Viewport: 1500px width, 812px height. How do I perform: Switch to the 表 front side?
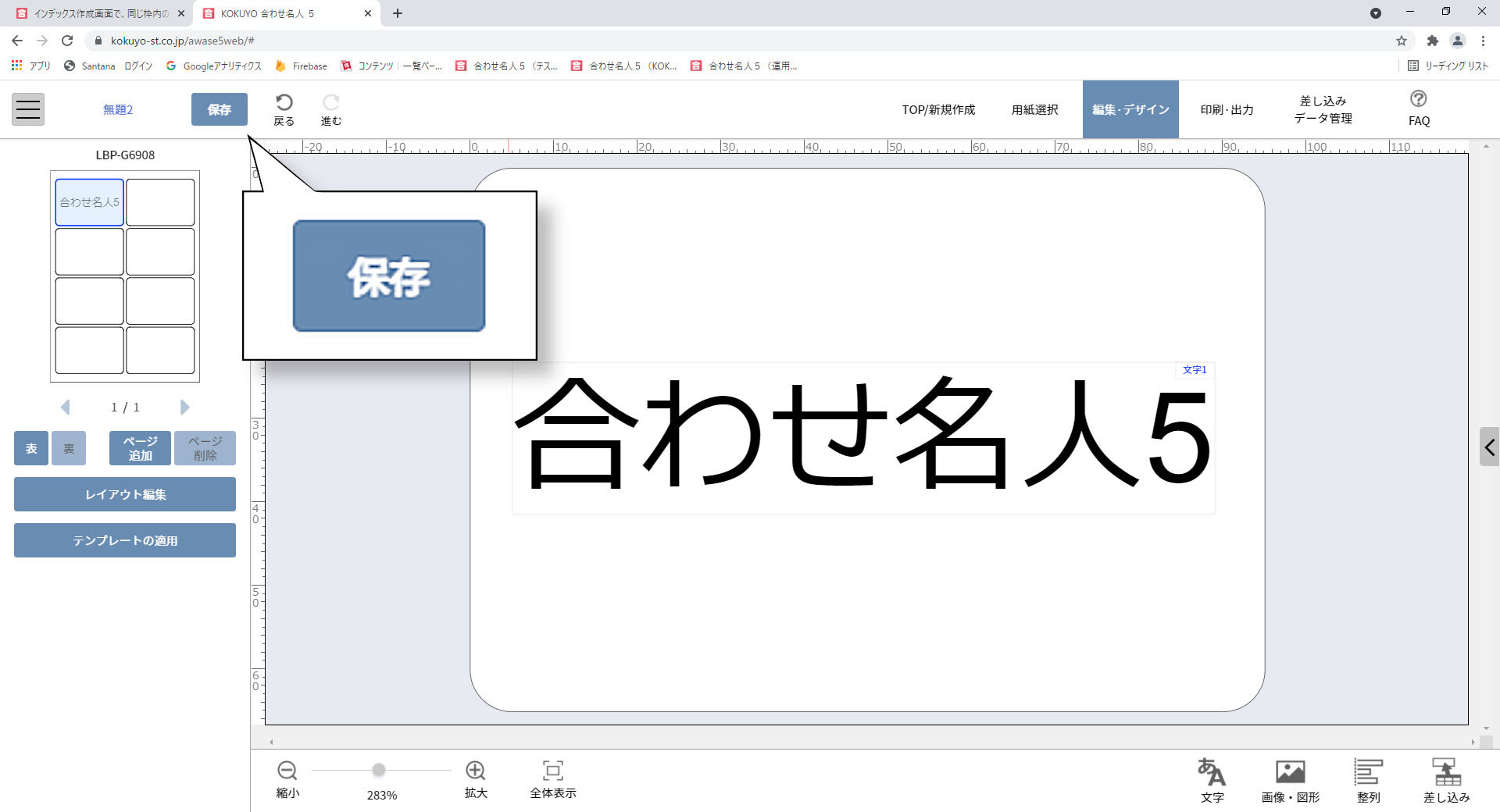tap(30, 448)
